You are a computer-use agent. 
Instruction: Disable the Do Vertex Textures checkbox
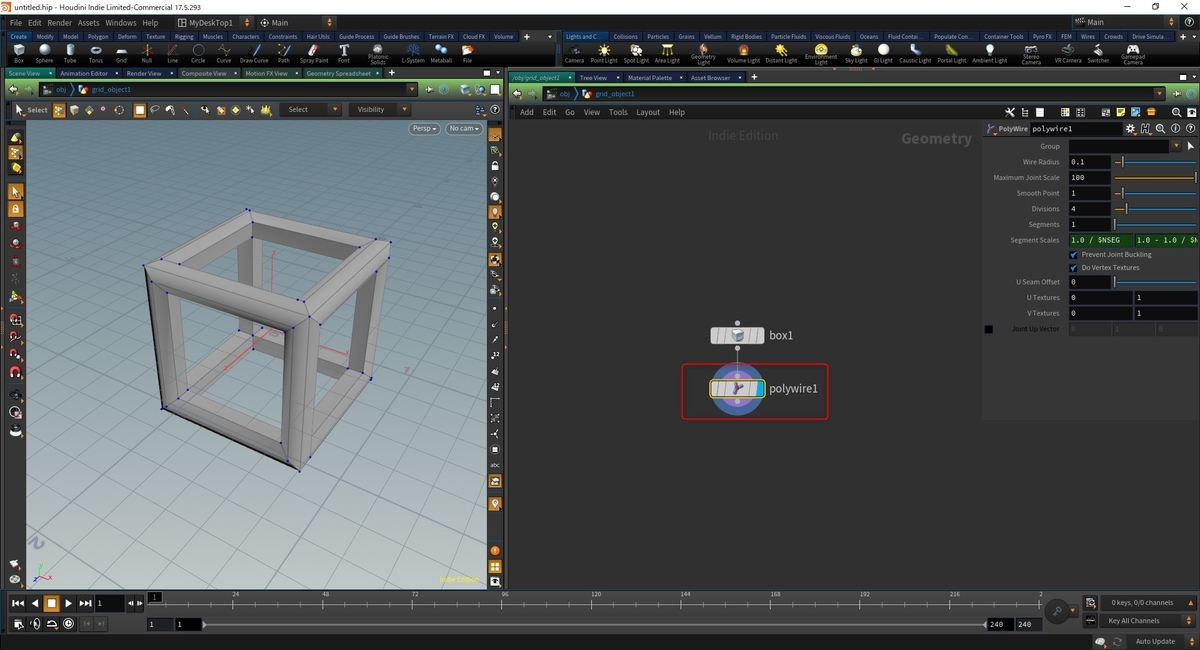(x=1074, y=267)
